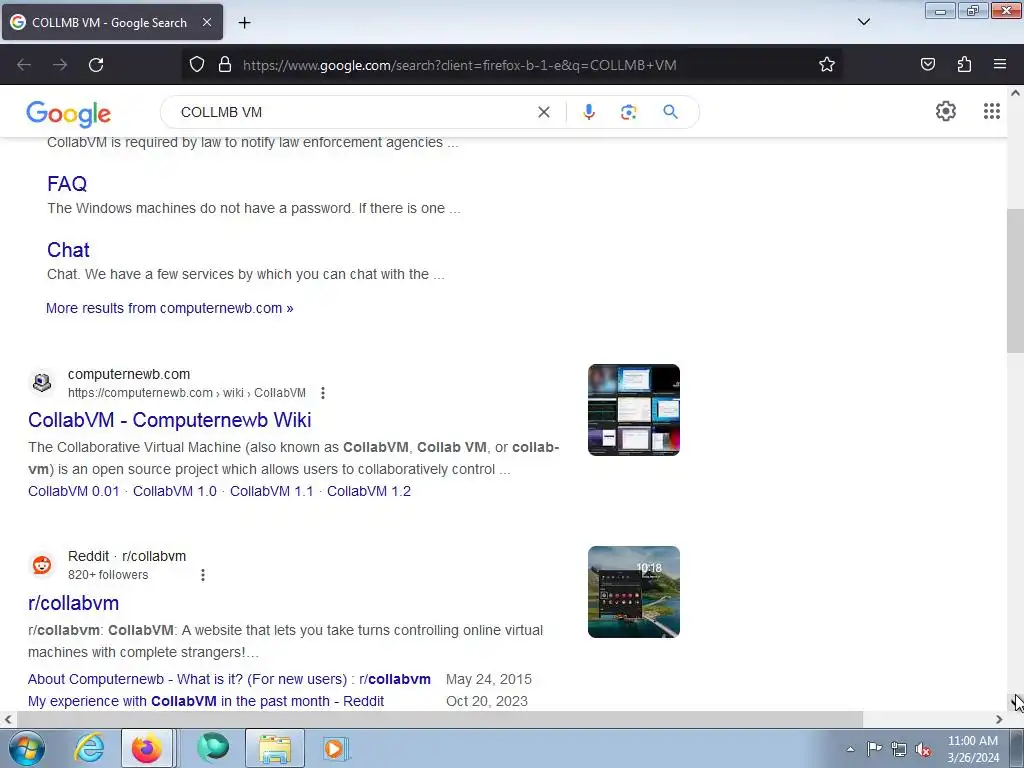Image resolution: width=1024 pixels, height=768 pixels.
Task: Open Windows Media Player taskbar icon
Action: click(334, 748)
